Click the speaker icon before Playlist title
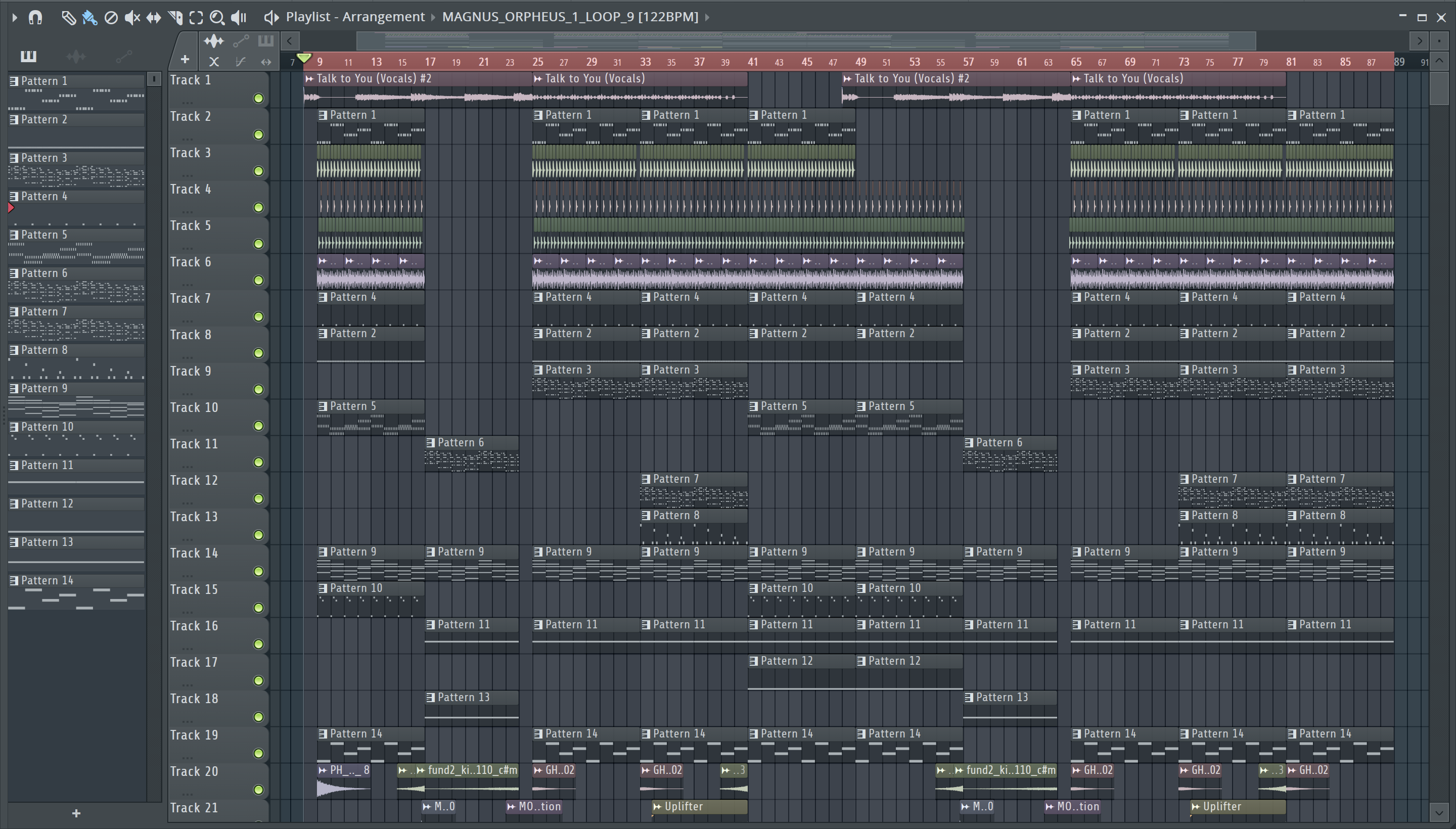The width and height of the screenshot is (1456, 829). (271, 17)
